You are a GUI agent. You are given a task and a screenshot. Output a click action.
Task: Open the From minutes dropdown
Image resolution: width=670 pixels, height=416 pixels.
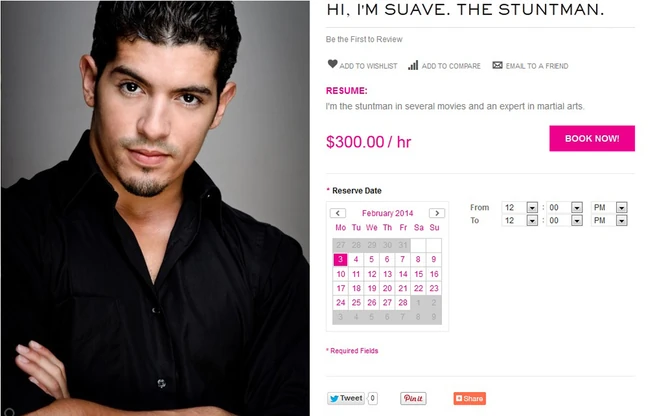[x=577, y=208]
